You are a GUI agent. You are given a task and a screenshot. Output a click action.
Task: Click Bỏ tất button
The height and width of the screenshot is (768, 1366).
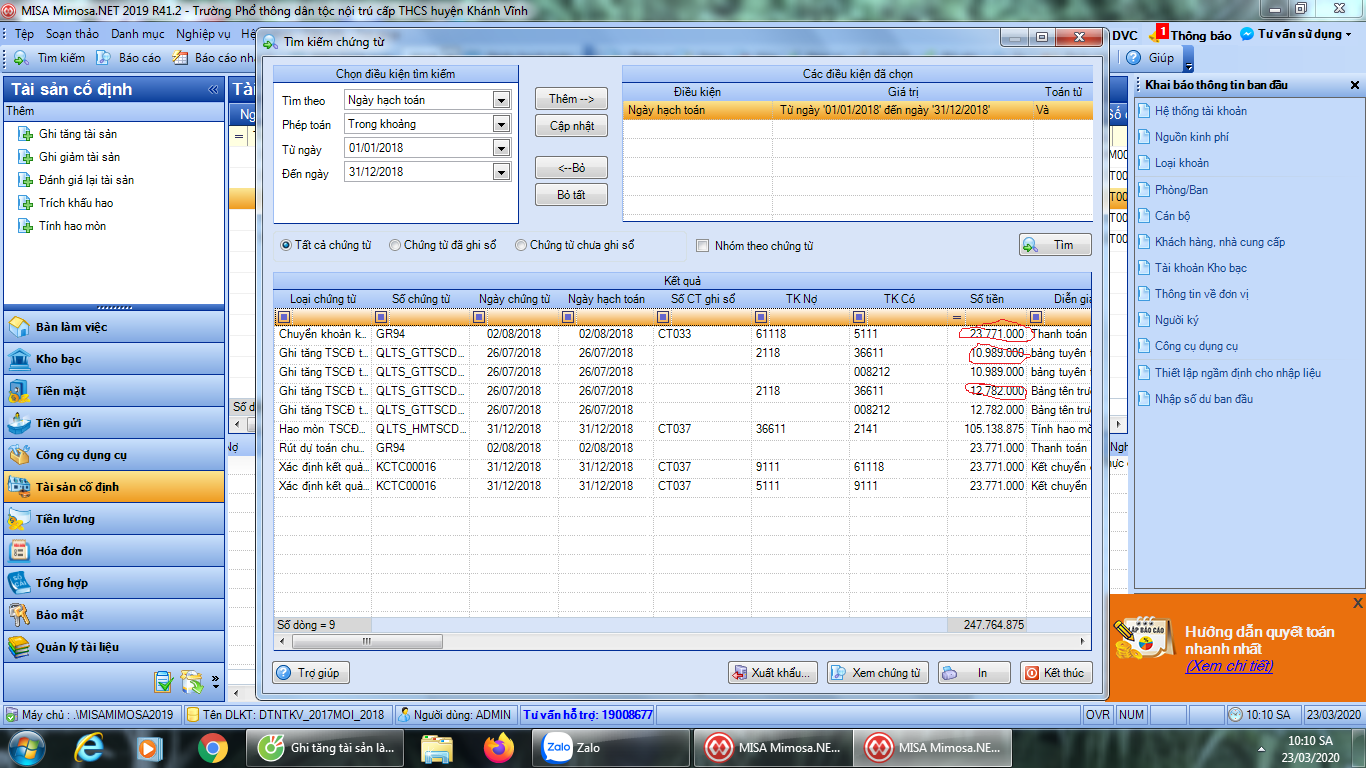click(x=571, y=195)
